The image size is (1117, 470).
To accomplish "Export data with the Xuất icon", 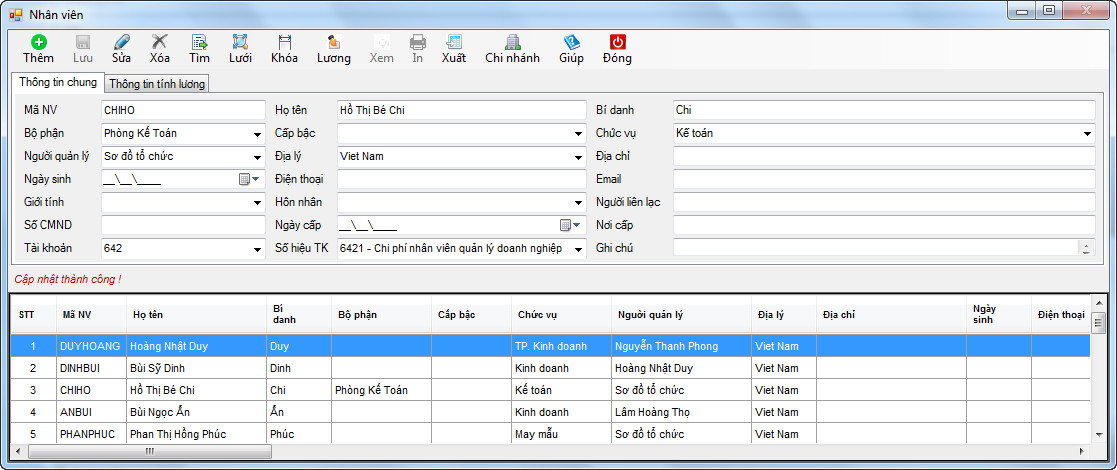I will point(453,43).
